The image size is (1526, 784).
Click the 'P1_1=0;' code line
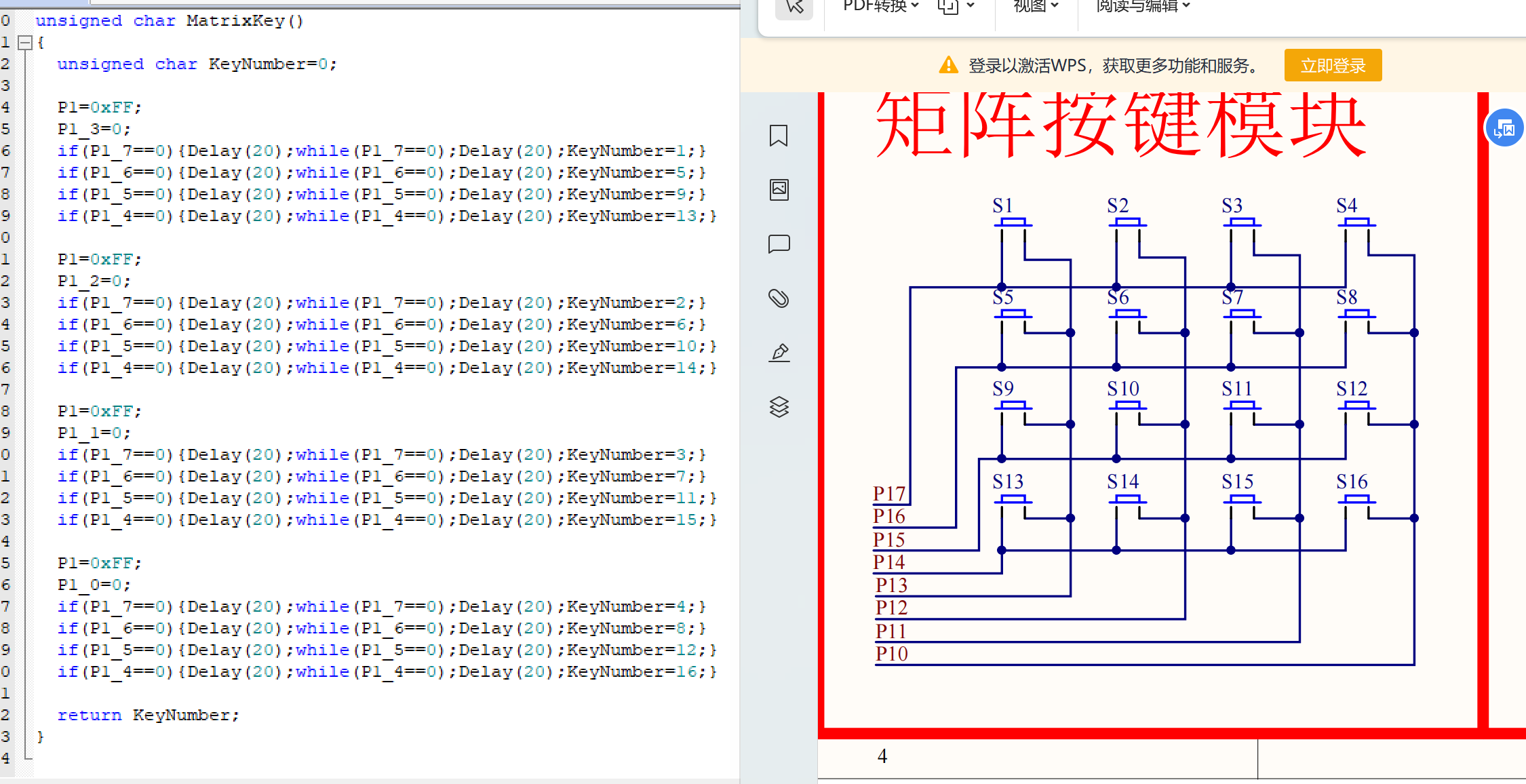[x=94, y=433]
